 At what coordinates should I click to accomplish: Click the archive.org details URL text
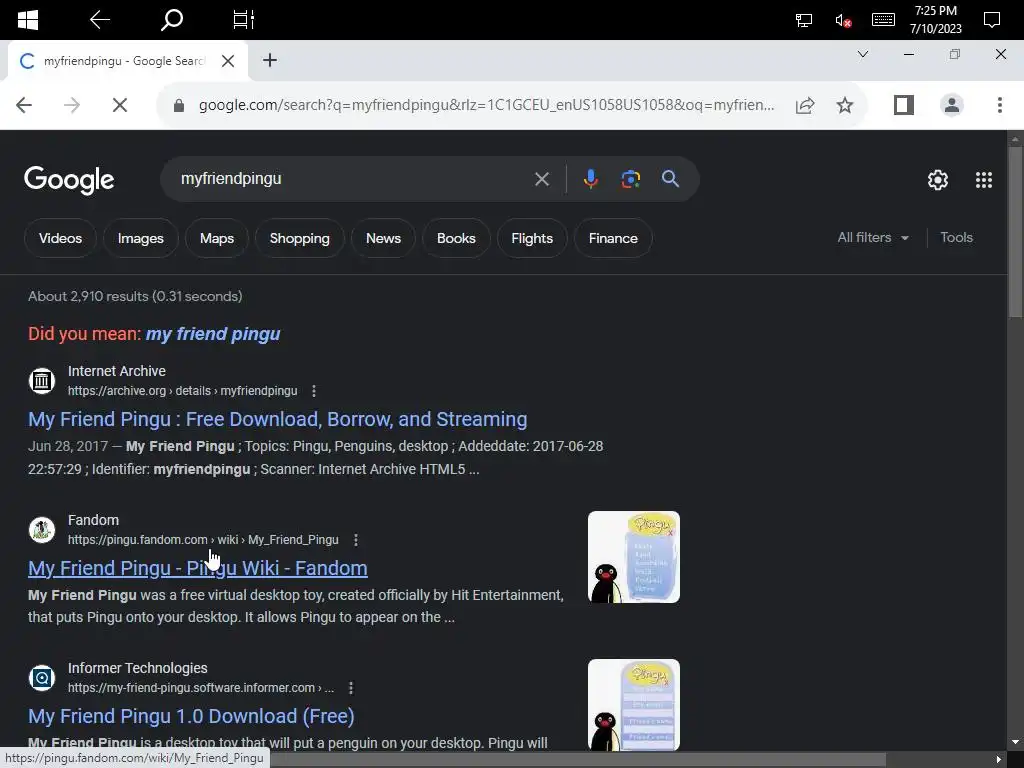pyautogui.click(x=182, y=391)
